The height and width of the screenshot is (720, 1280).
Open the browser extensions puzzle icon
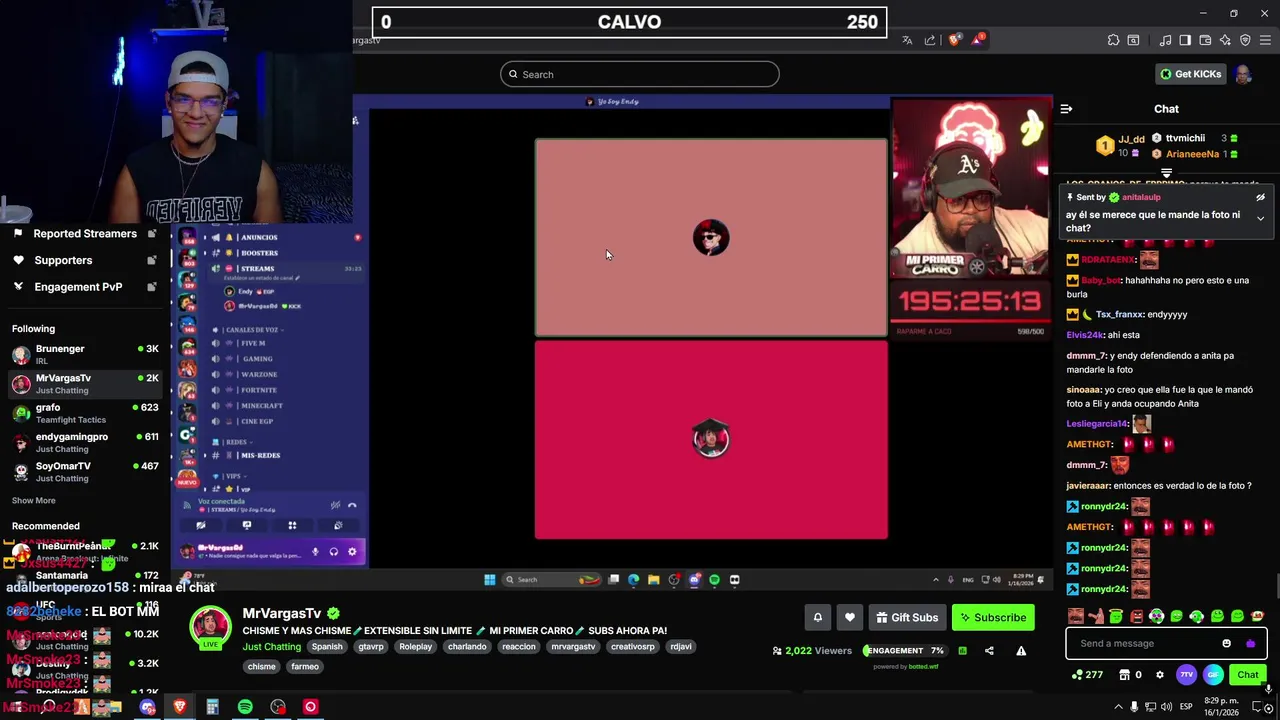[1113, 40]
